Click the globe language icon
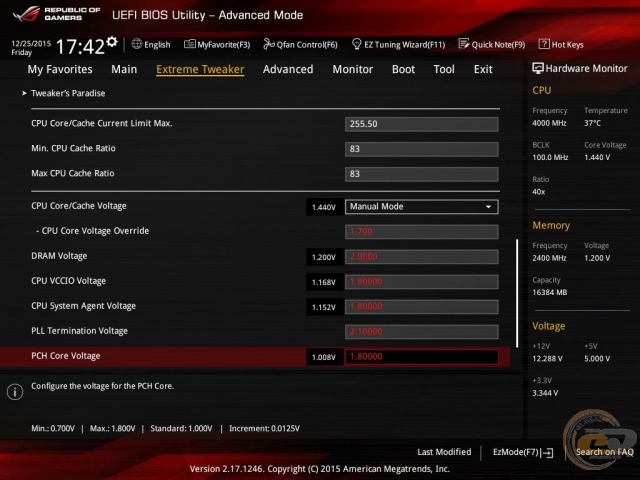This screenshot has height=480, width=640. pyautogui.click(x=137, y=44)
